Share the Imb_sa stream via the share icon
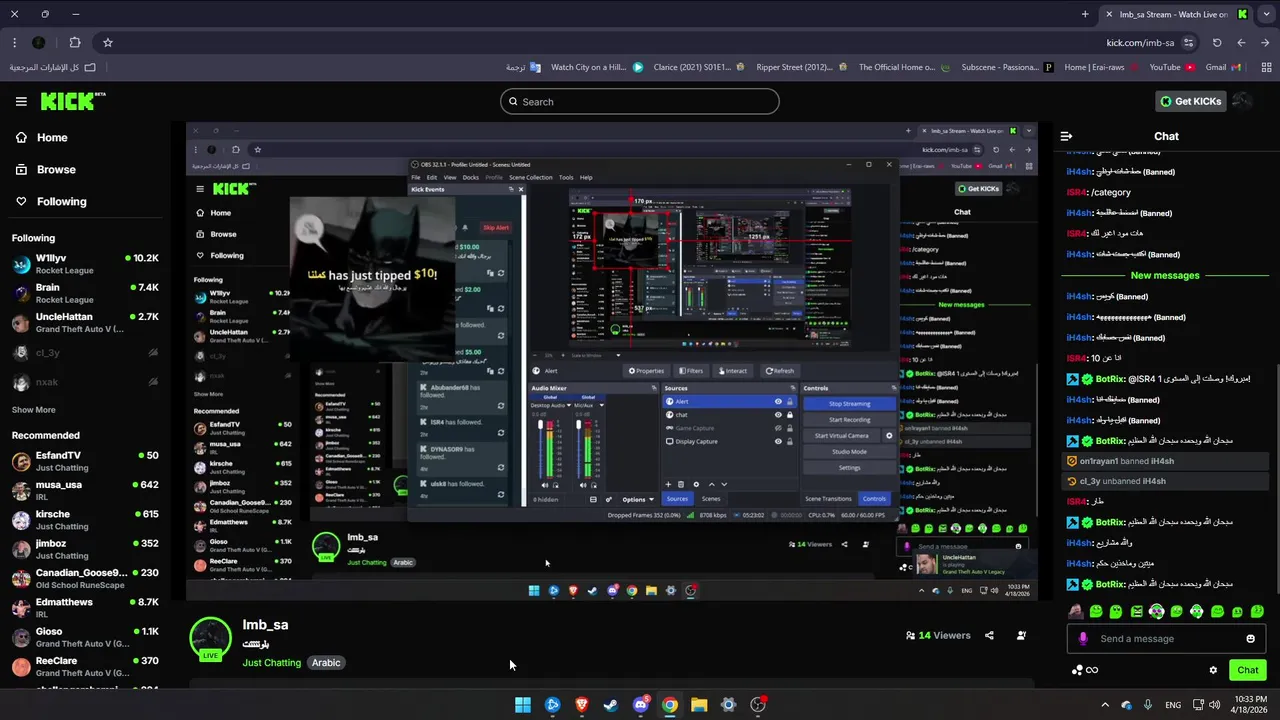 point(989,635)
